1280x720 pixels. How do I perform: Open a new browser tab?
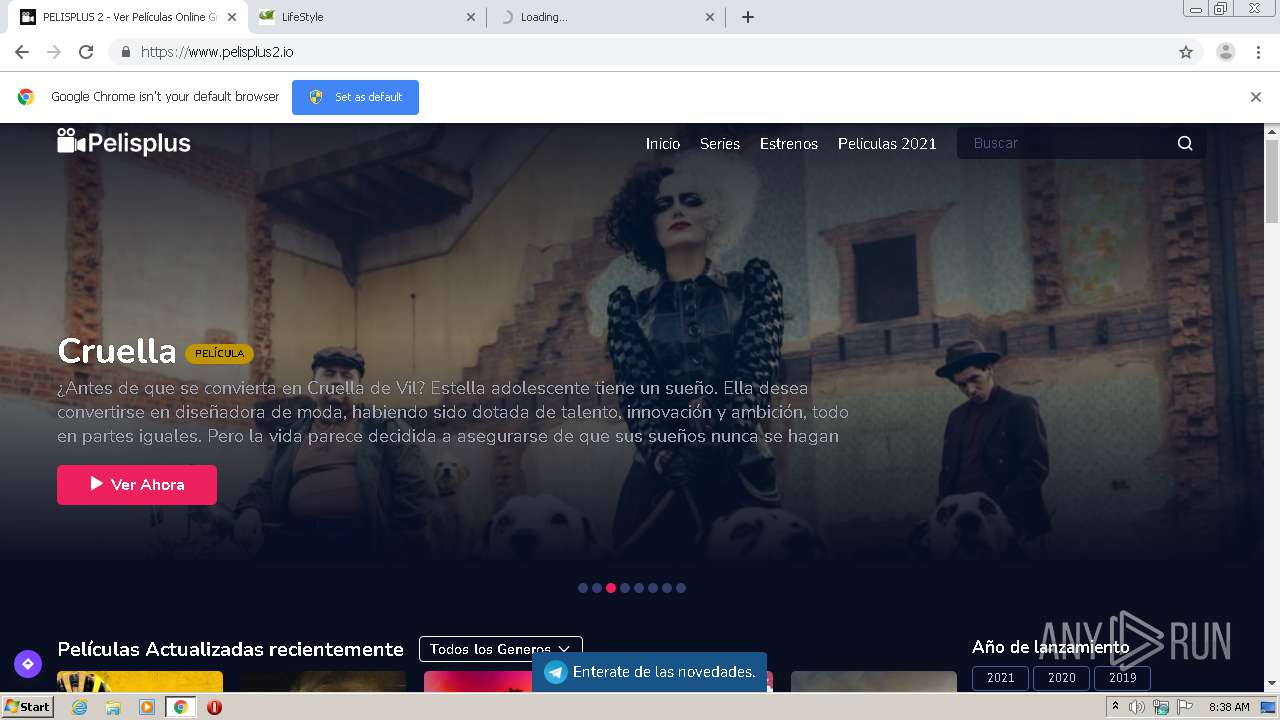(748, 17)
